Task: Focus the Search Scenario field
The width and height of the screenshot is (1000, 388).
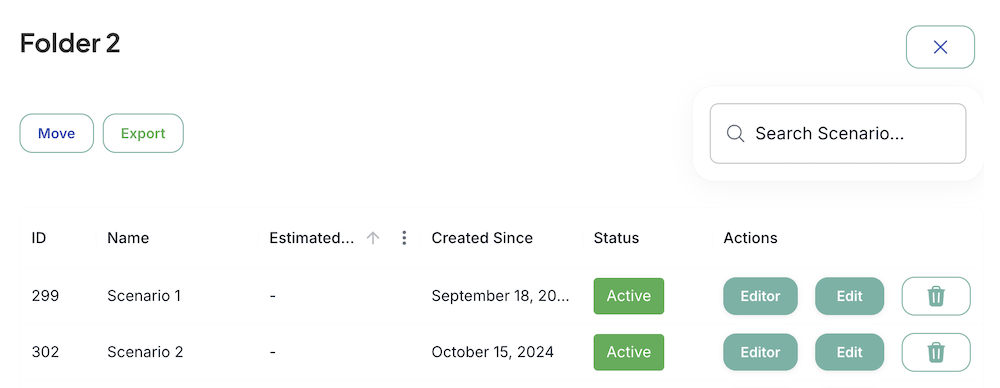Action: [x=838, y=133]
